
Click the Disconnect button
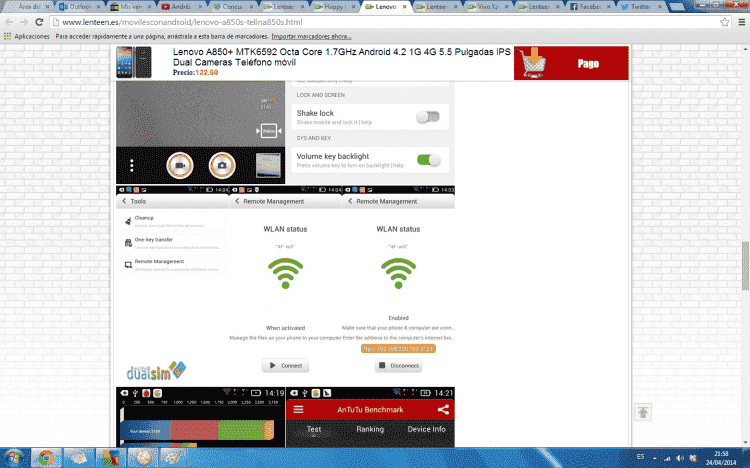pyautogui.click(x=398, y=366)
